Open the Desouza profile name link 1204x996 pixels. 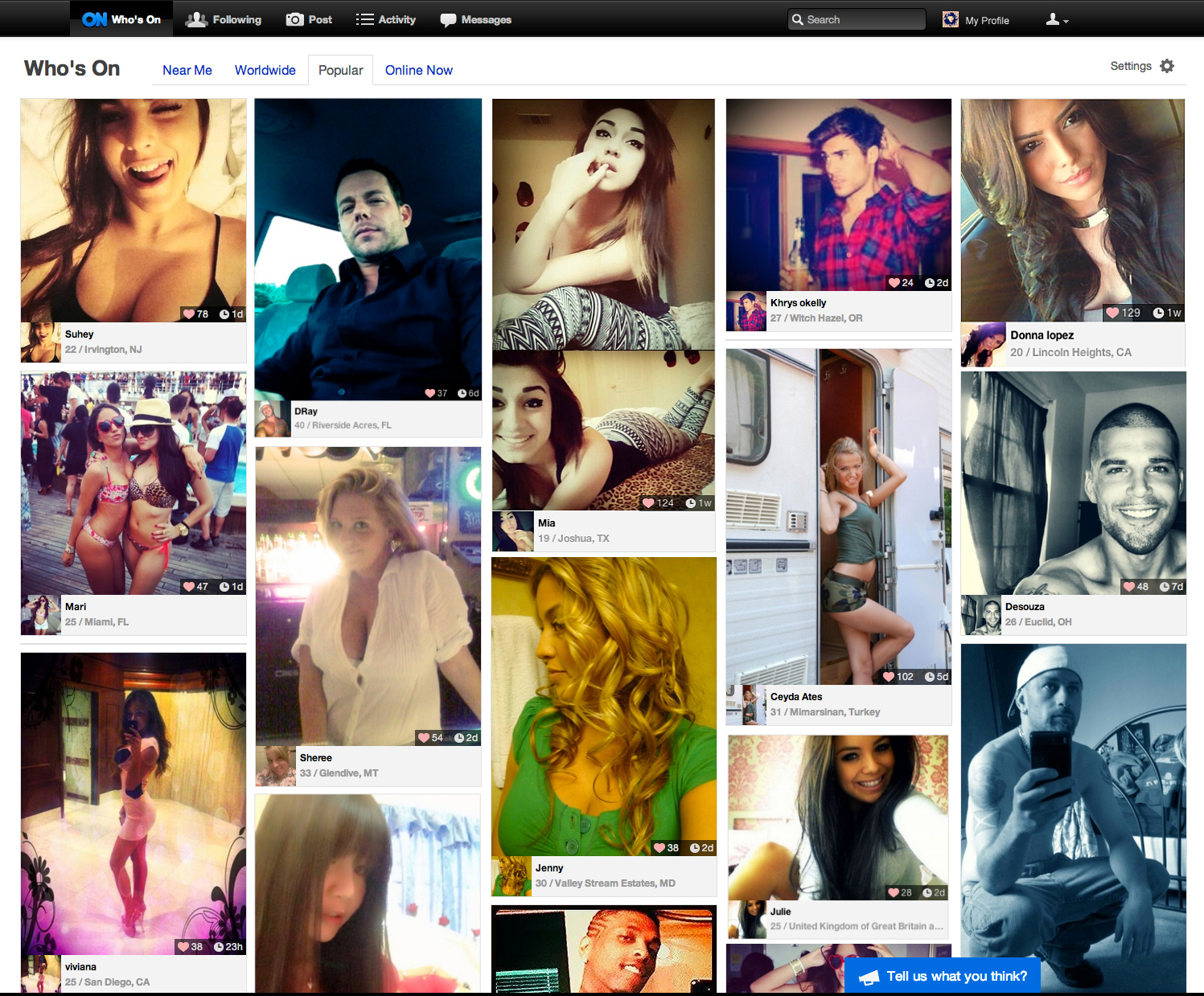(x=1025, y=607)
